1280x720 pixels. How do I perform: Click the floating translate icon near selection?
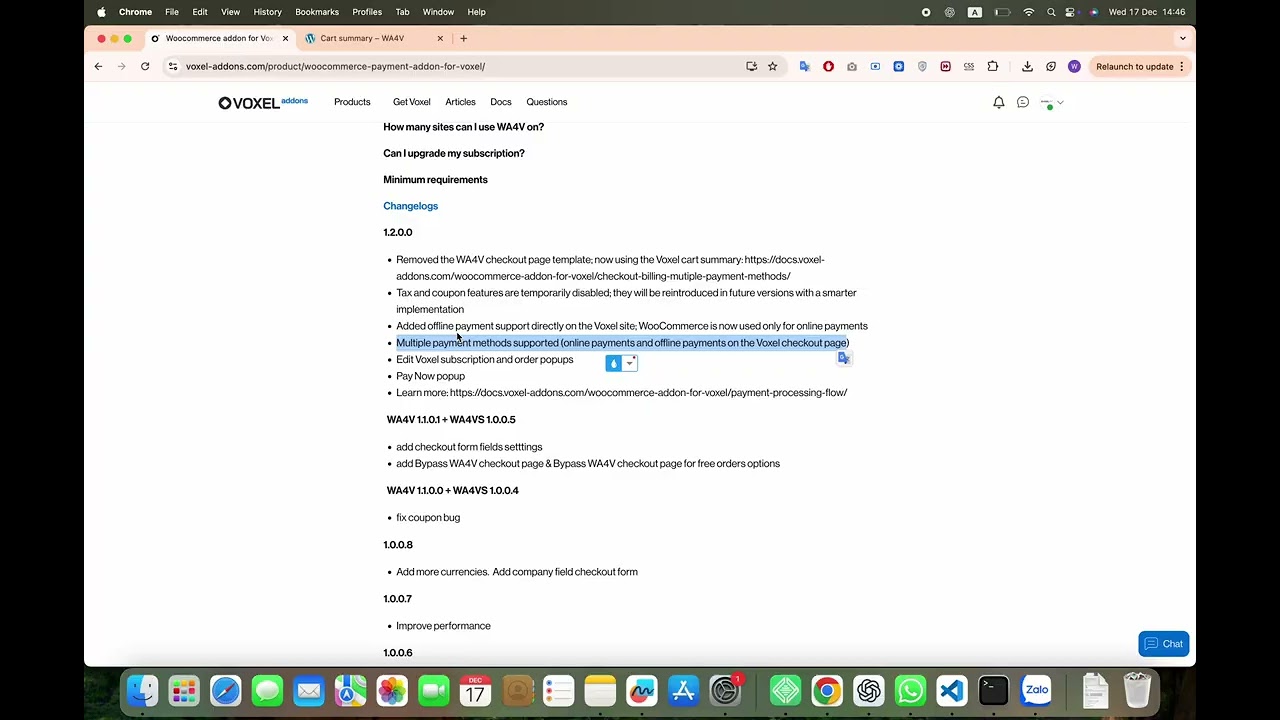[x=844, y=358]
